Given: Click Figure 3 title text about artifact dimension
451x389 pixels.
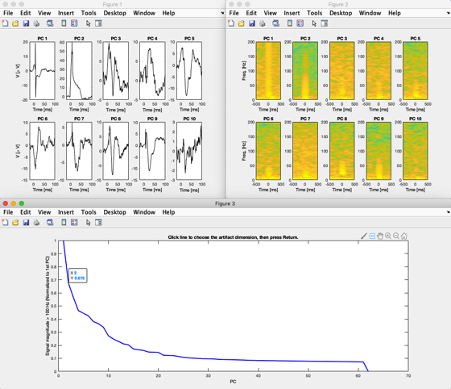Looking at the screenshot, I should (x=233, y=237).
